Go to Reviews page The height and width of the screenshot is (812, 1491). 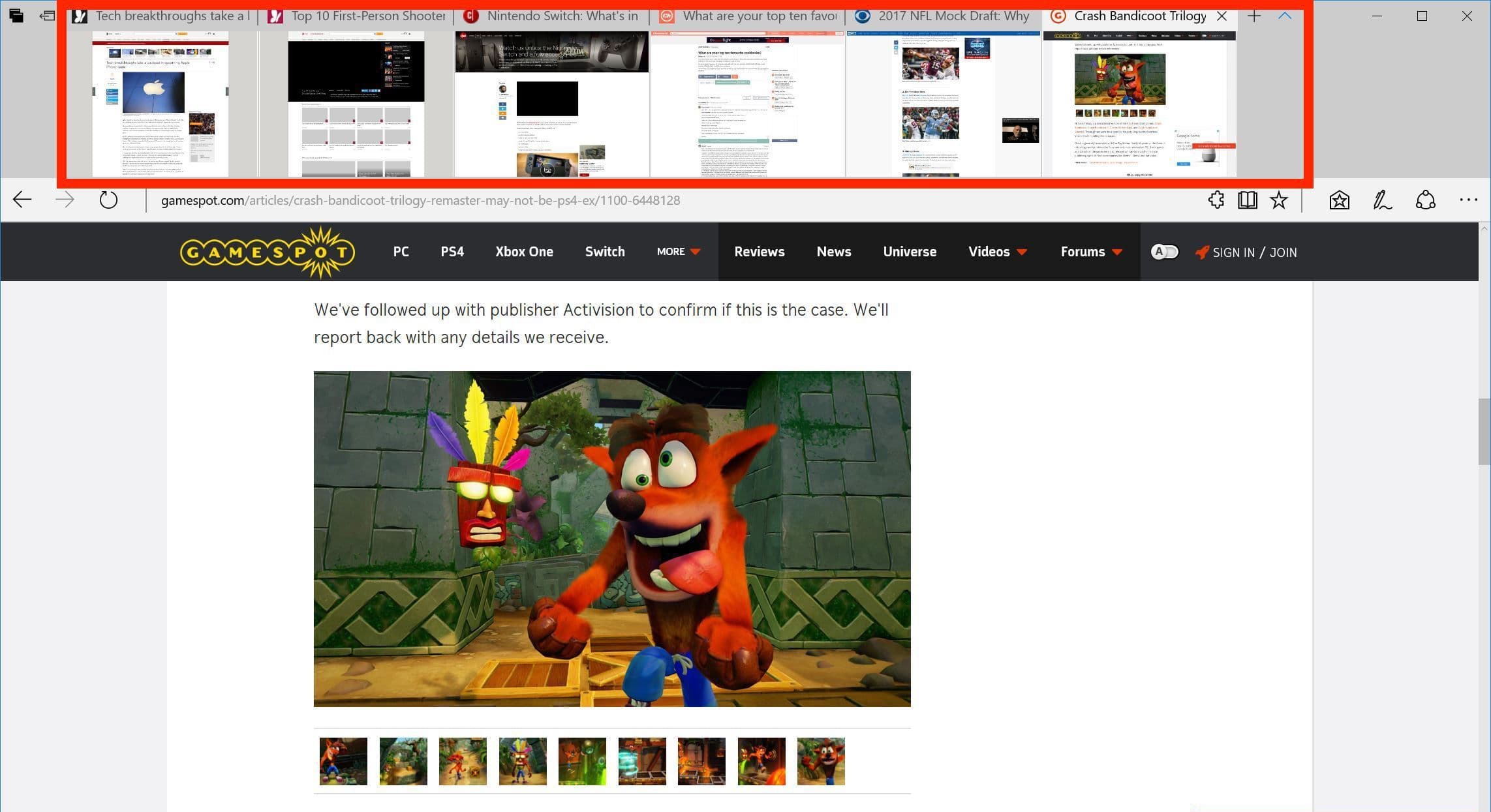(760, 252)
